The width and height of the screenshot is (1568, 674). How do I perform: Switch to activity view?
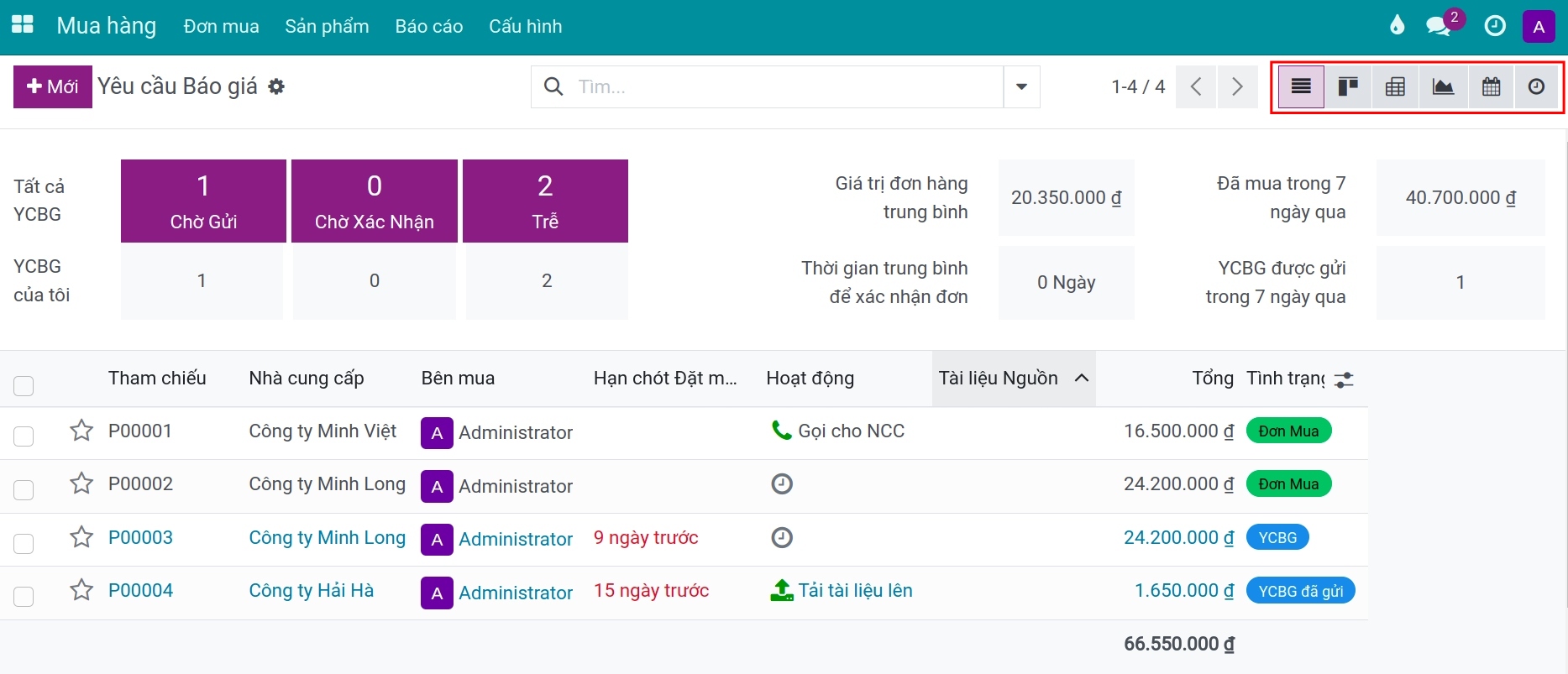tap(1536, 86)
